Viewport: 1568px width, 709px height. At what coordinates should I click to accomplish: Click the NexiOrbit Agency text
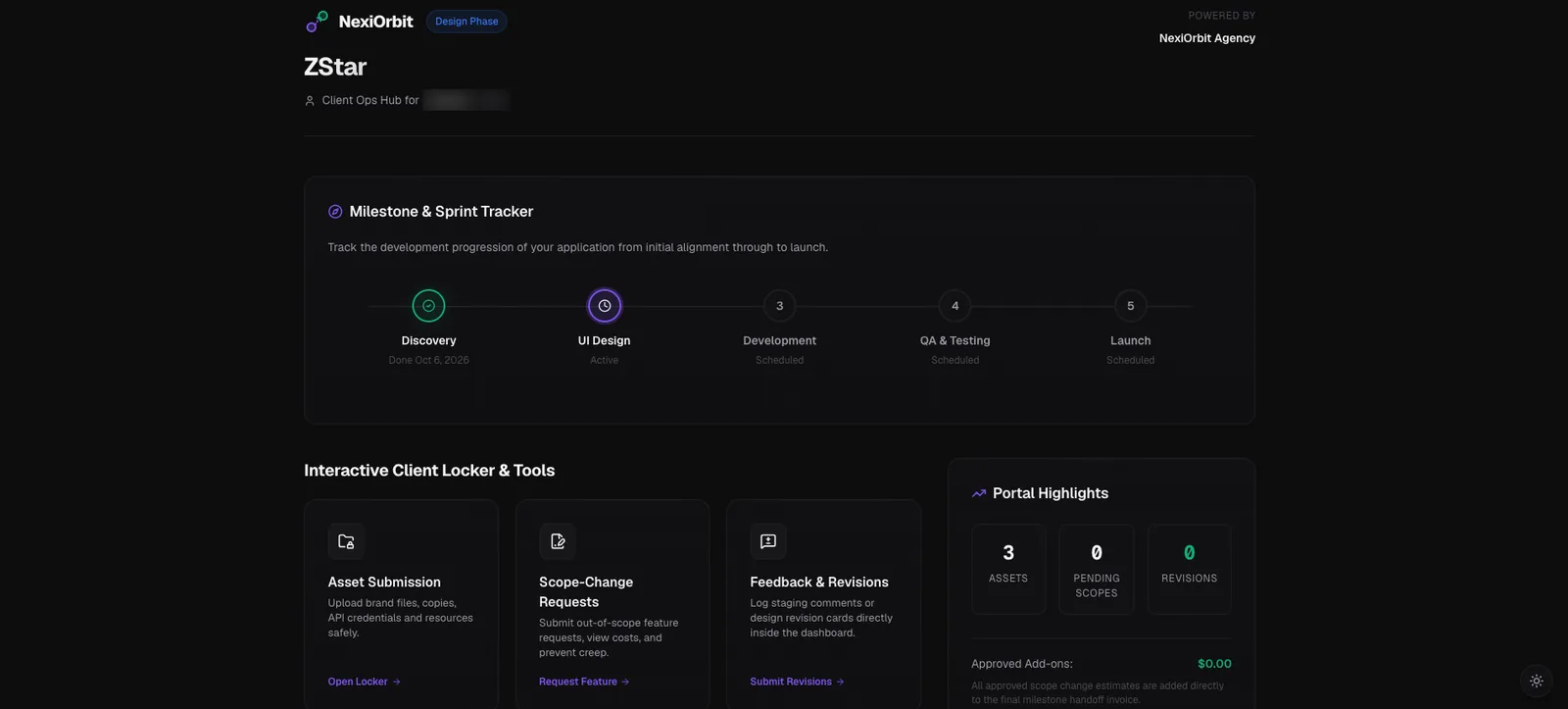click(1207, 38)
